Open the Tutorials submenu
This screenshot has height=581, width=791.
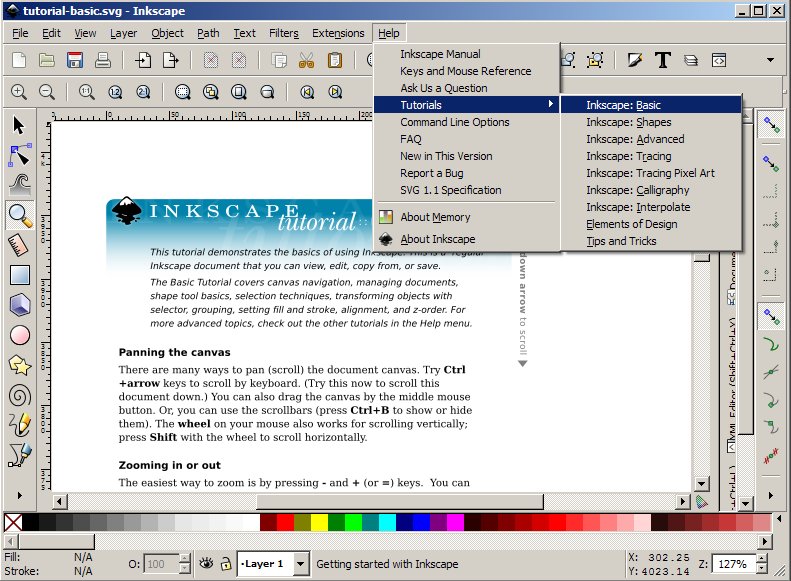[467, 105]
